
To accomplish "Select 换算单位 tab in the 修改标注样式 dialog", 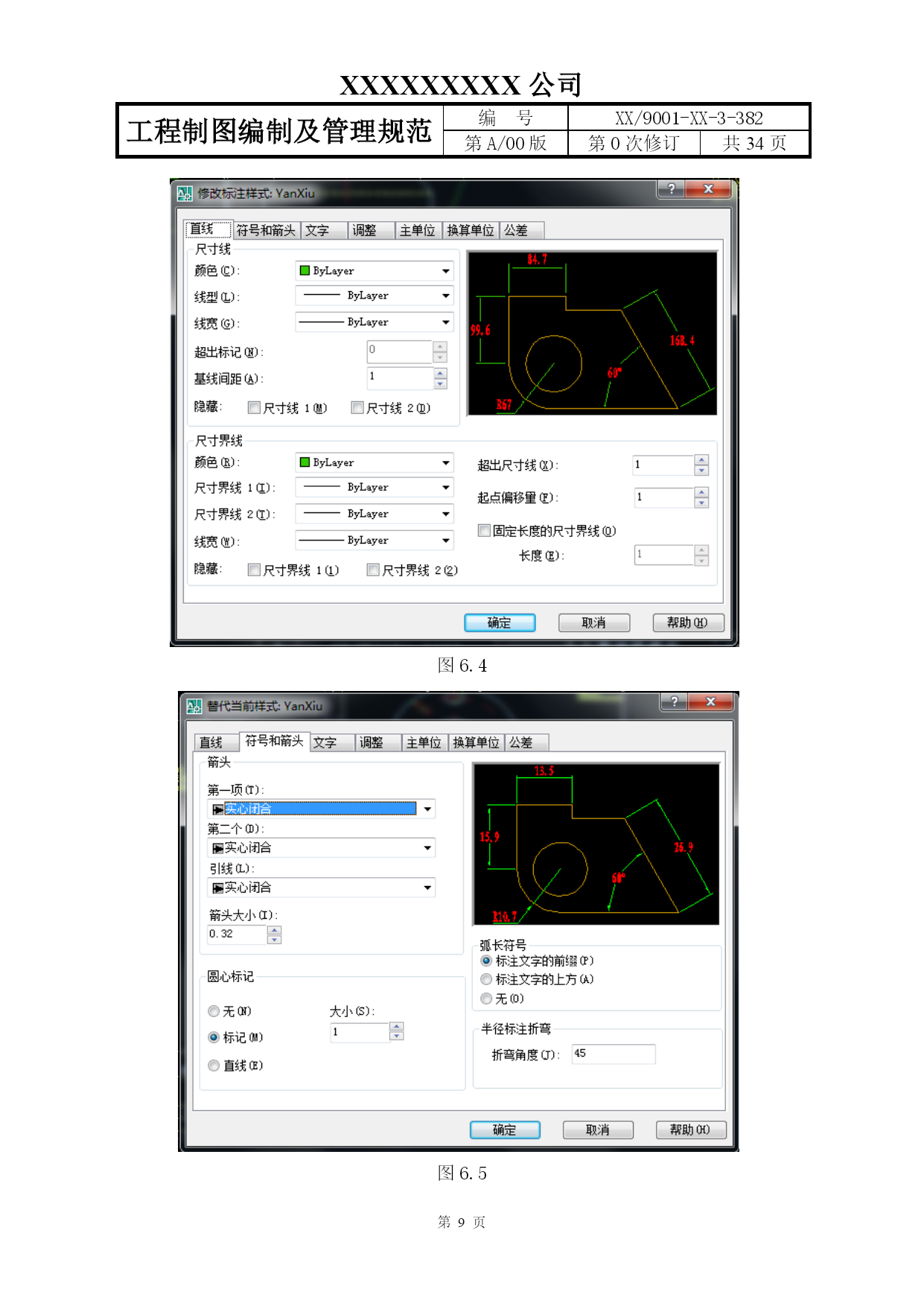I will 471,231.
